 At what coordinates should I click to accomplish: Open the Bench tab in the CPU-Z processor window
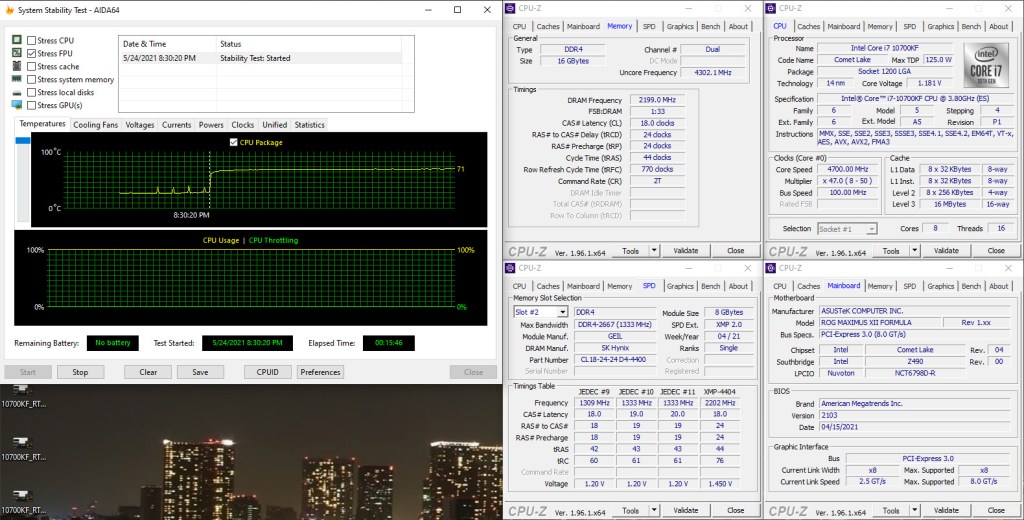971,26
